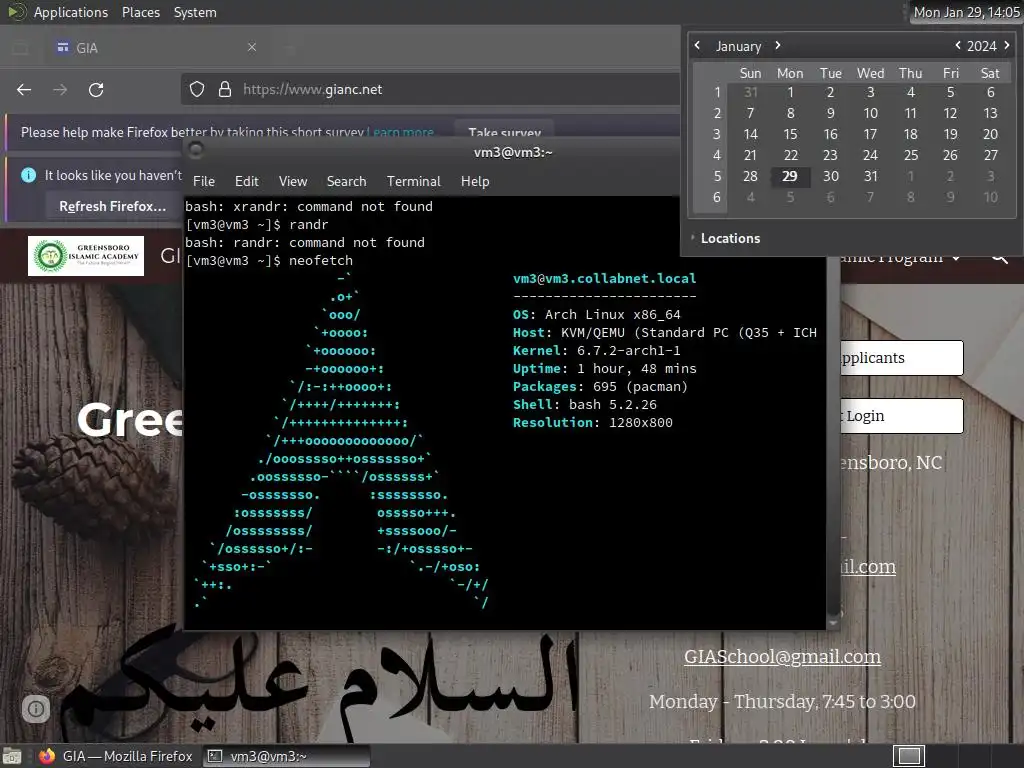The image size is (1024, 768).
Task: Click the clock showing Mon Jan 29, 14:05
Action: [966, 12]
